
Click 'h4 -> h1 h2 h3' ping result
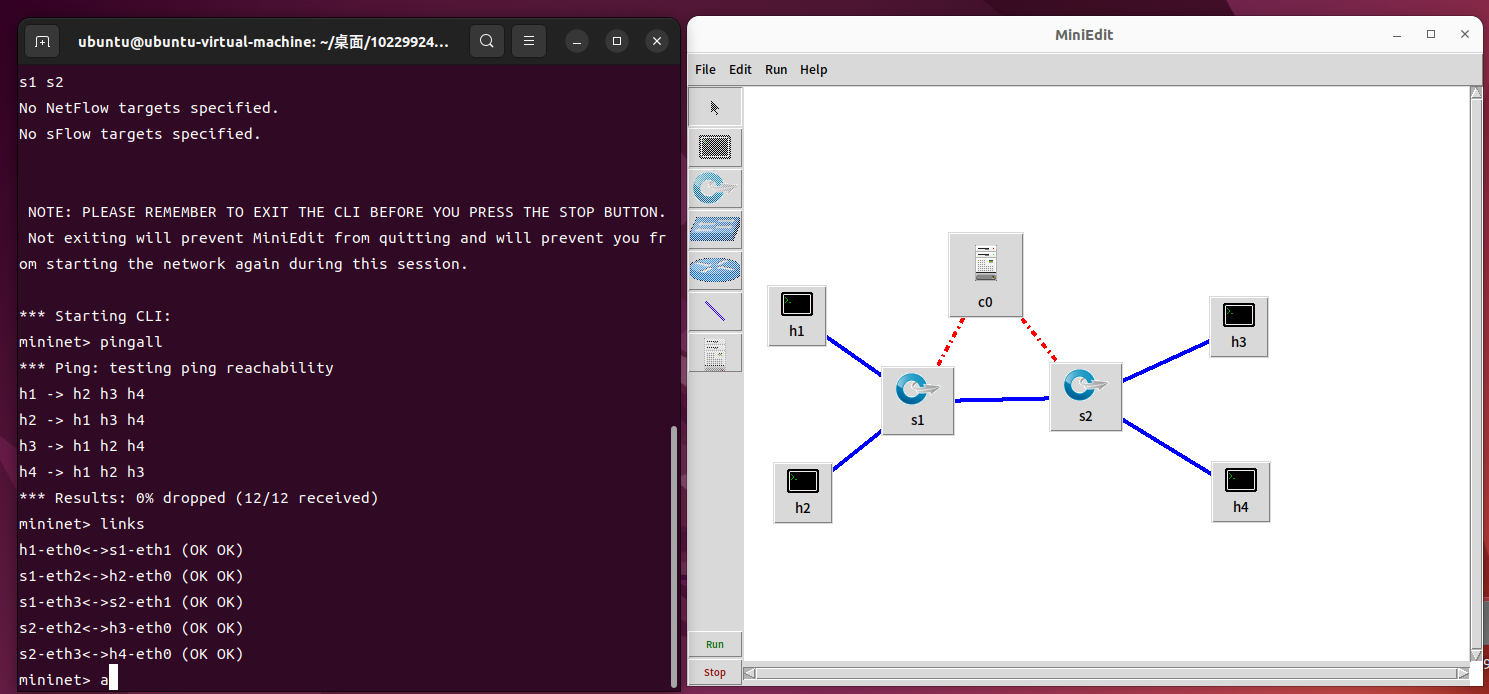[82, 472]
